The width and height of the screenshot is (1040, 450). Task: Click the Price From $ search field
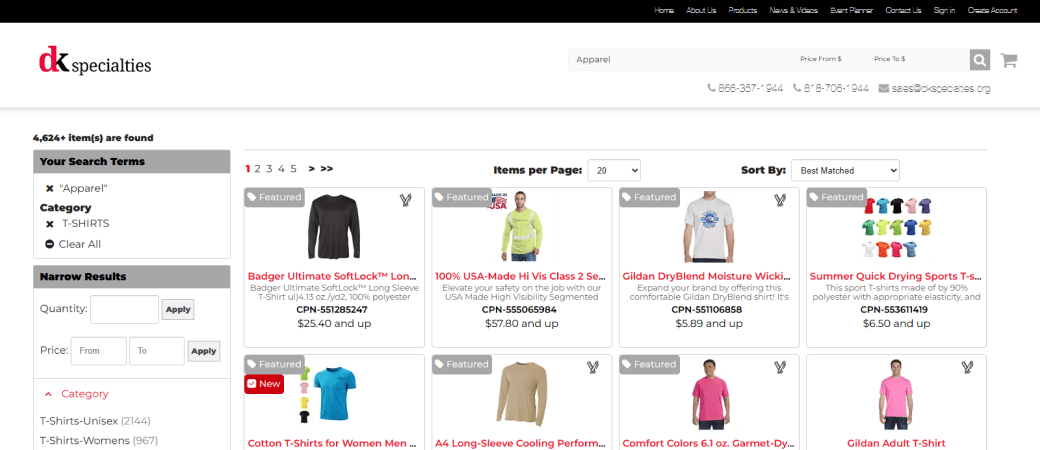pyautogui.click(x=829, y=60)
